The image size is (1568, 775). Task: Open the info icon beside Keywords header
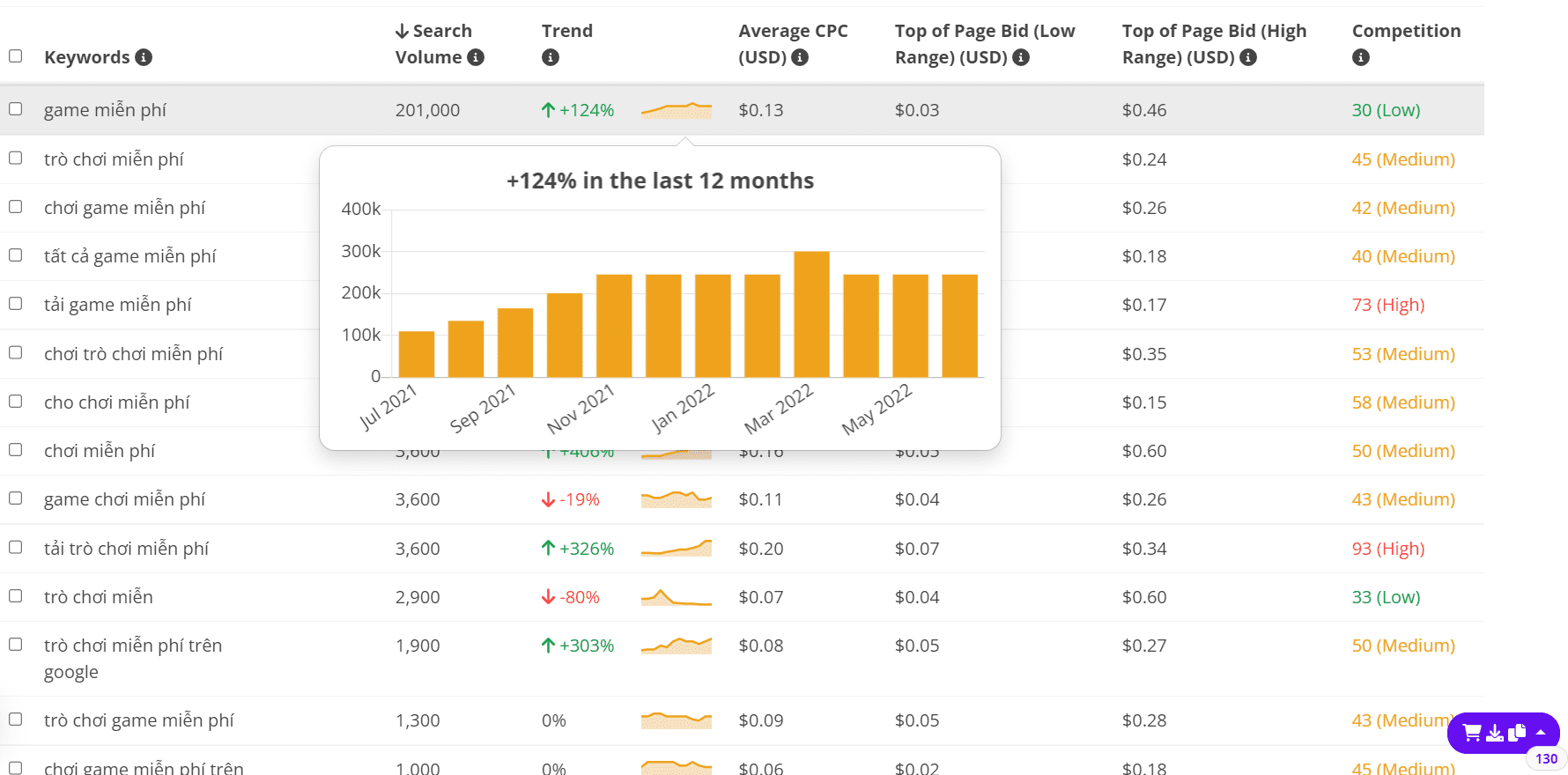[144, 57]
